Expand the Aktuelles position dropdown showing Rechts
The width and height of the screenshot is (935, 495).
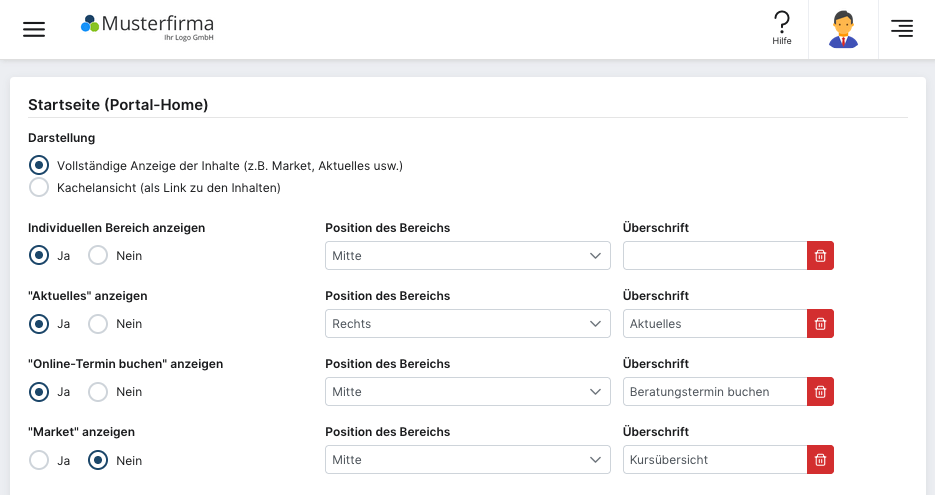click(x=467, y=324)
